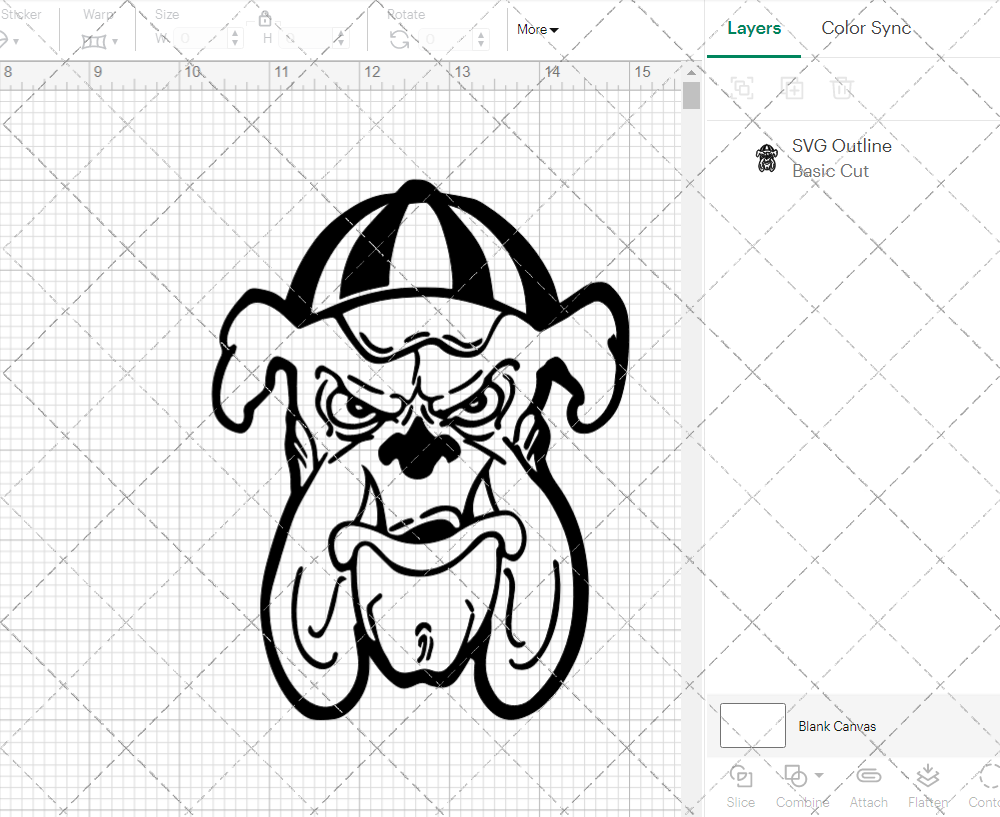The width and height of the screenshot is (1000, 817).
Task: Click the Delete layer trash icon
Action: click(842, 88)
